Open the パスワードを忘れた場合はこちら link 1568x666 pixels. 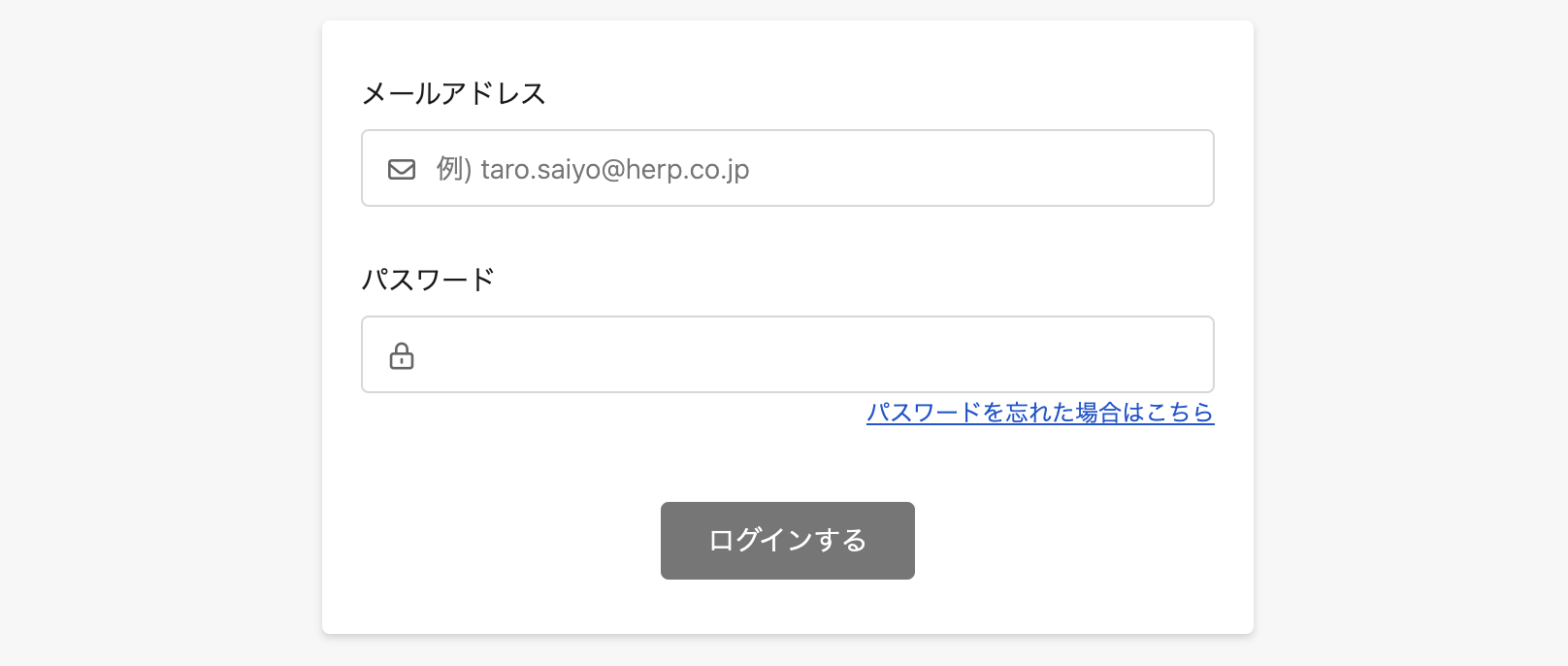(x=1039, y=413)
